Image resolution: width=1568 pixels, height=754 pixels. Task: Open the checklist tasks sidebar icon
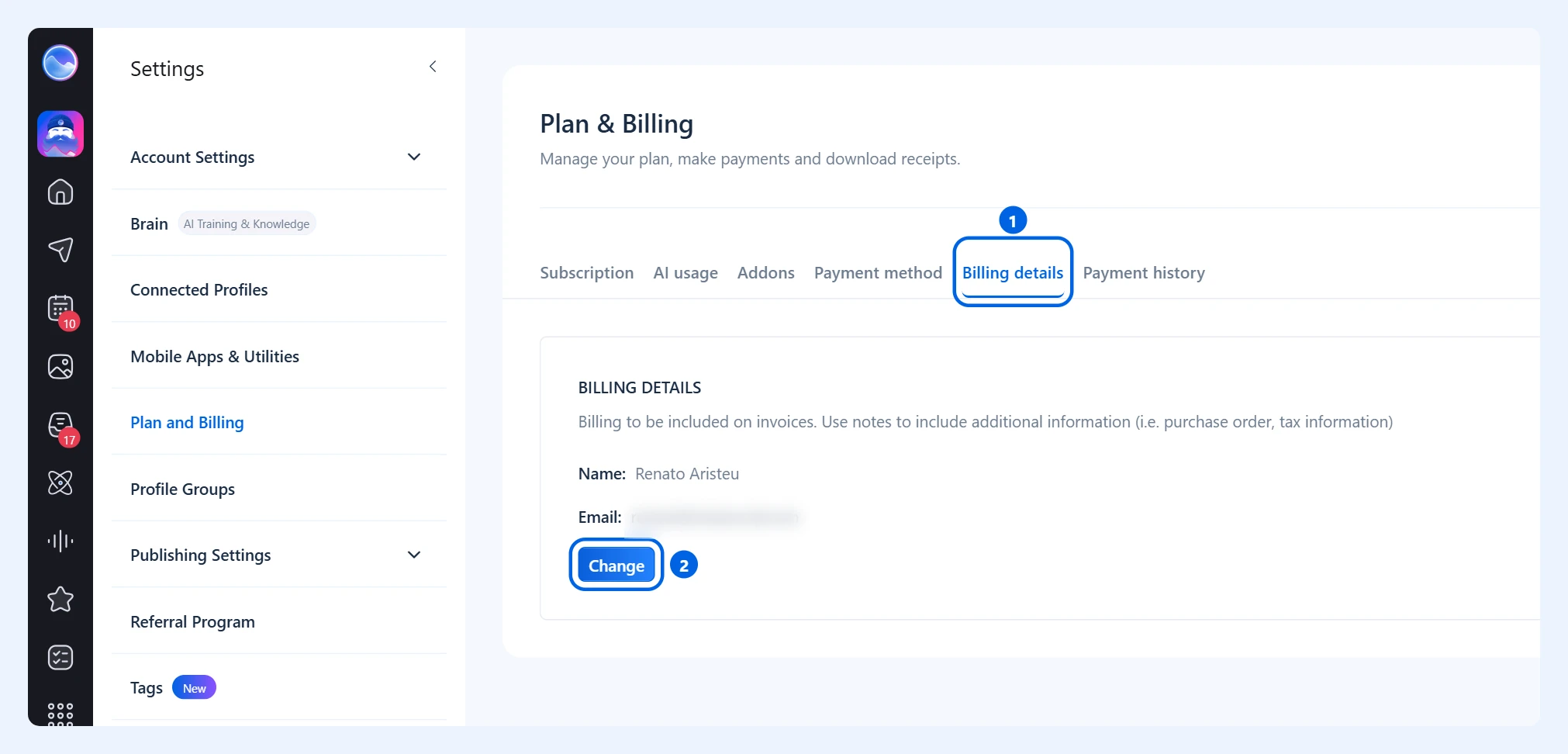tap(60, 657)
